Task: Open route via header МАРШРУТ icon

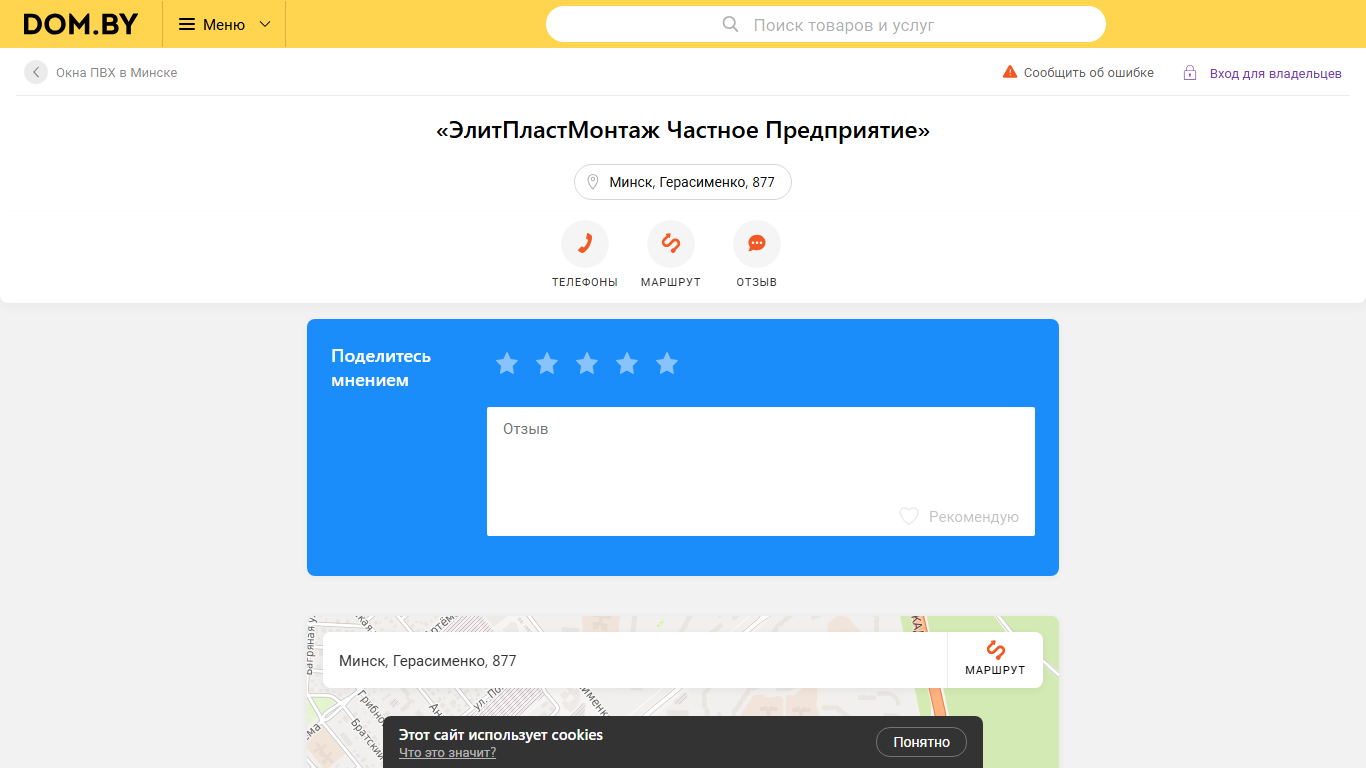Action: [x=671, y=244]
